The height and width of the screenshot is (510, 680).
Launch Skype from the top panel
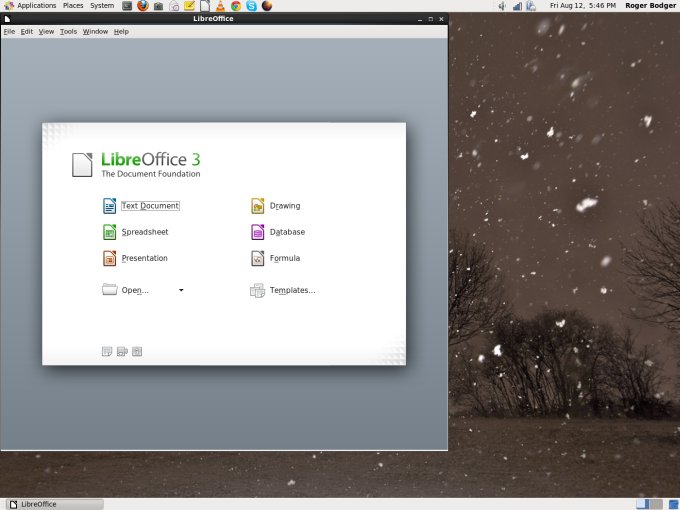coord(251,6)
